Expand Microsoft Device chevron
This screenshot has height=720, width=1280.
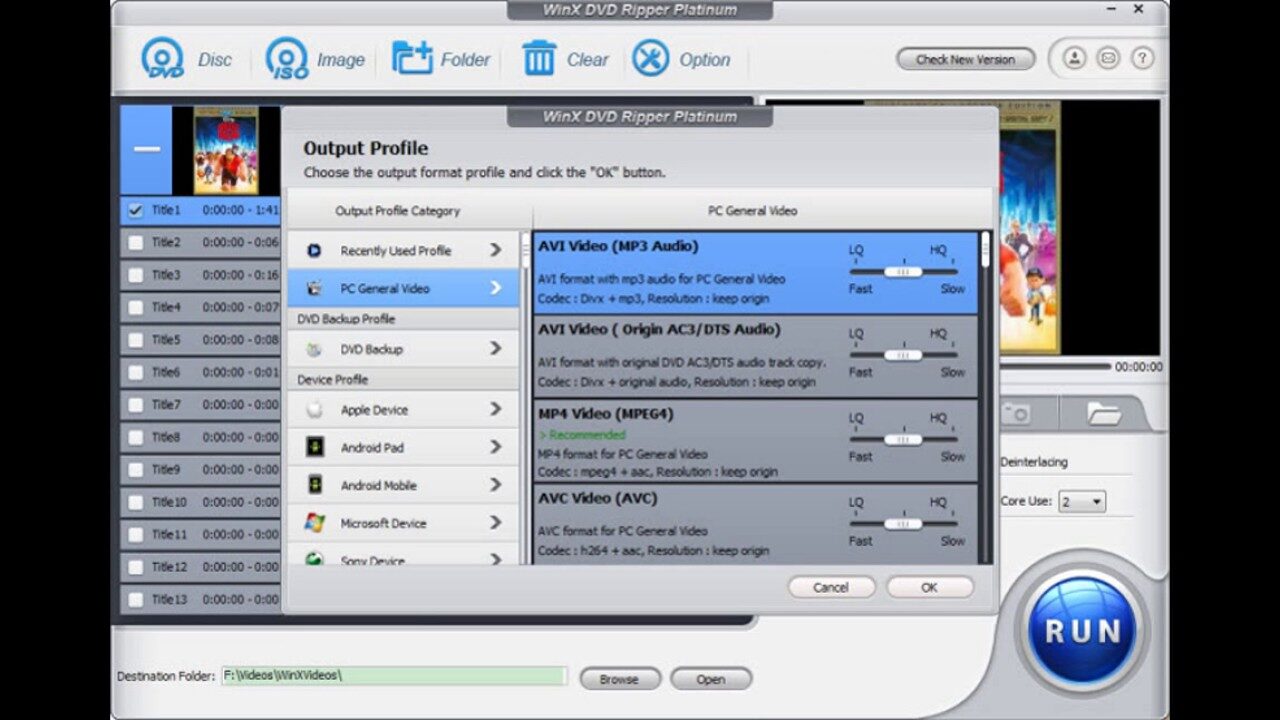pos(496,522)
